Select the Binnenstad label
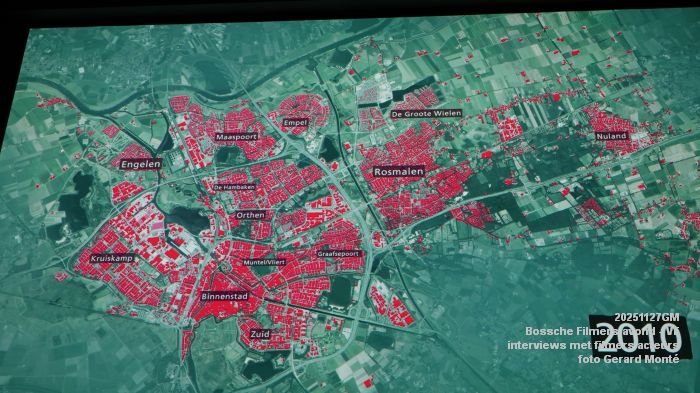This screenshot has height=393, width=700. (x=224, y=297)
